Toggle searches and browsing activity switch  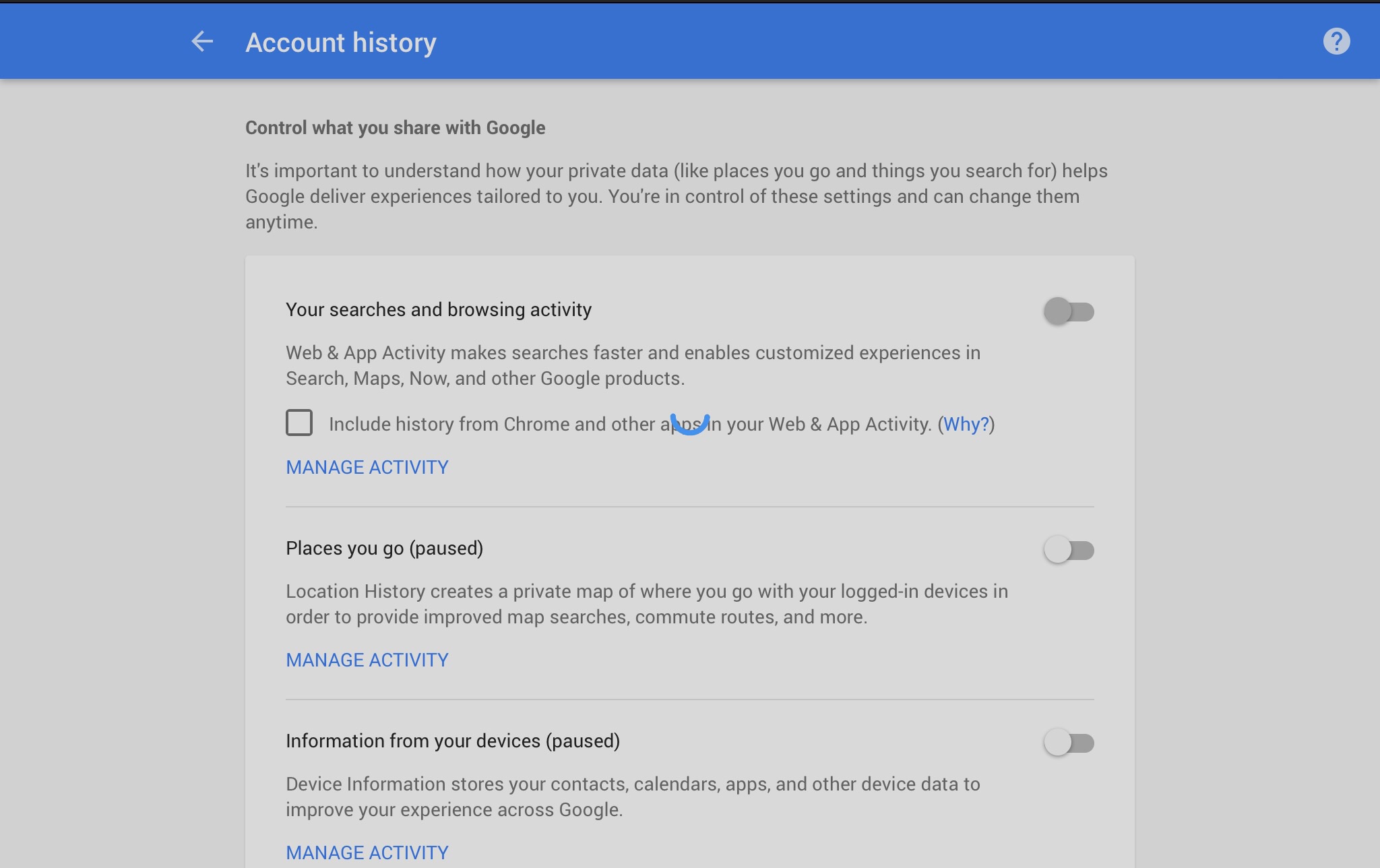click(x=1069, y=311)
